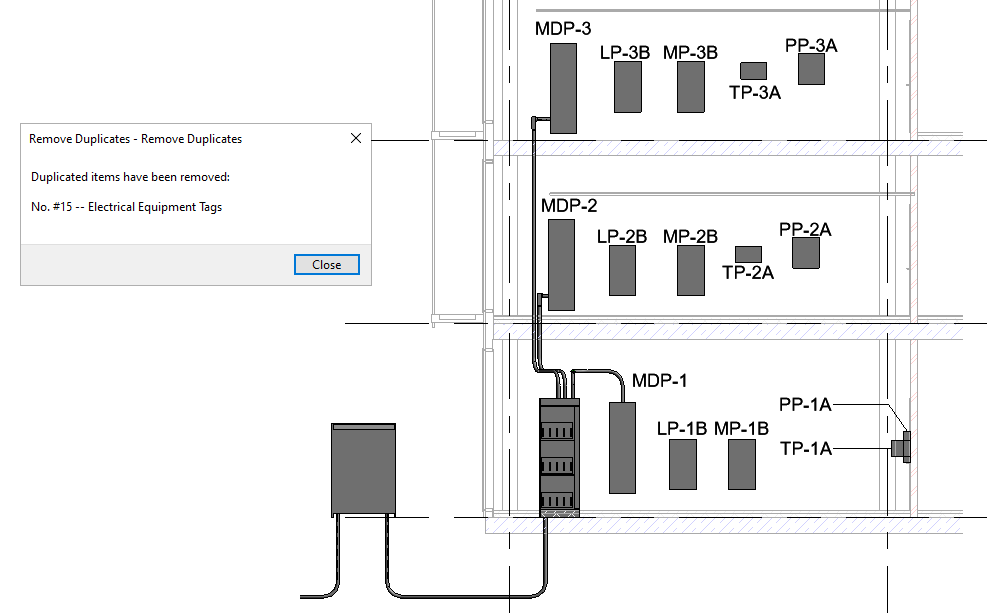Select the TP-2A tag label

[x=748, y=273]
